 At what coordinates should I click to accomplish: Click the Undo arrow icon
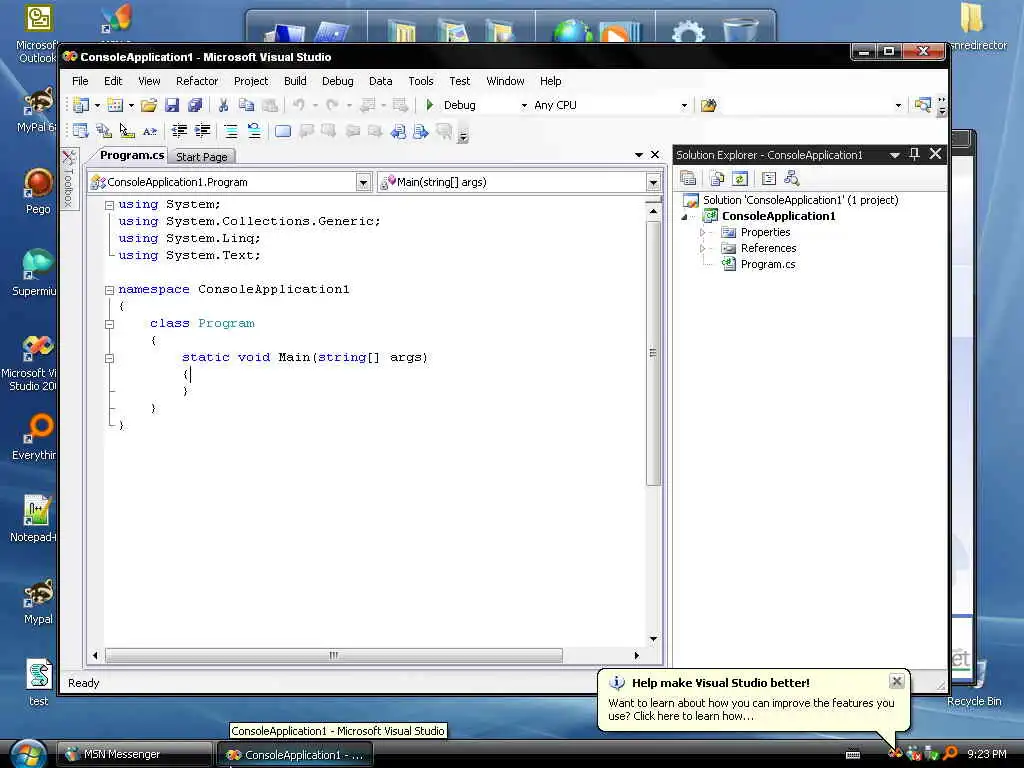pyautogui.click(x=299, y=105)
